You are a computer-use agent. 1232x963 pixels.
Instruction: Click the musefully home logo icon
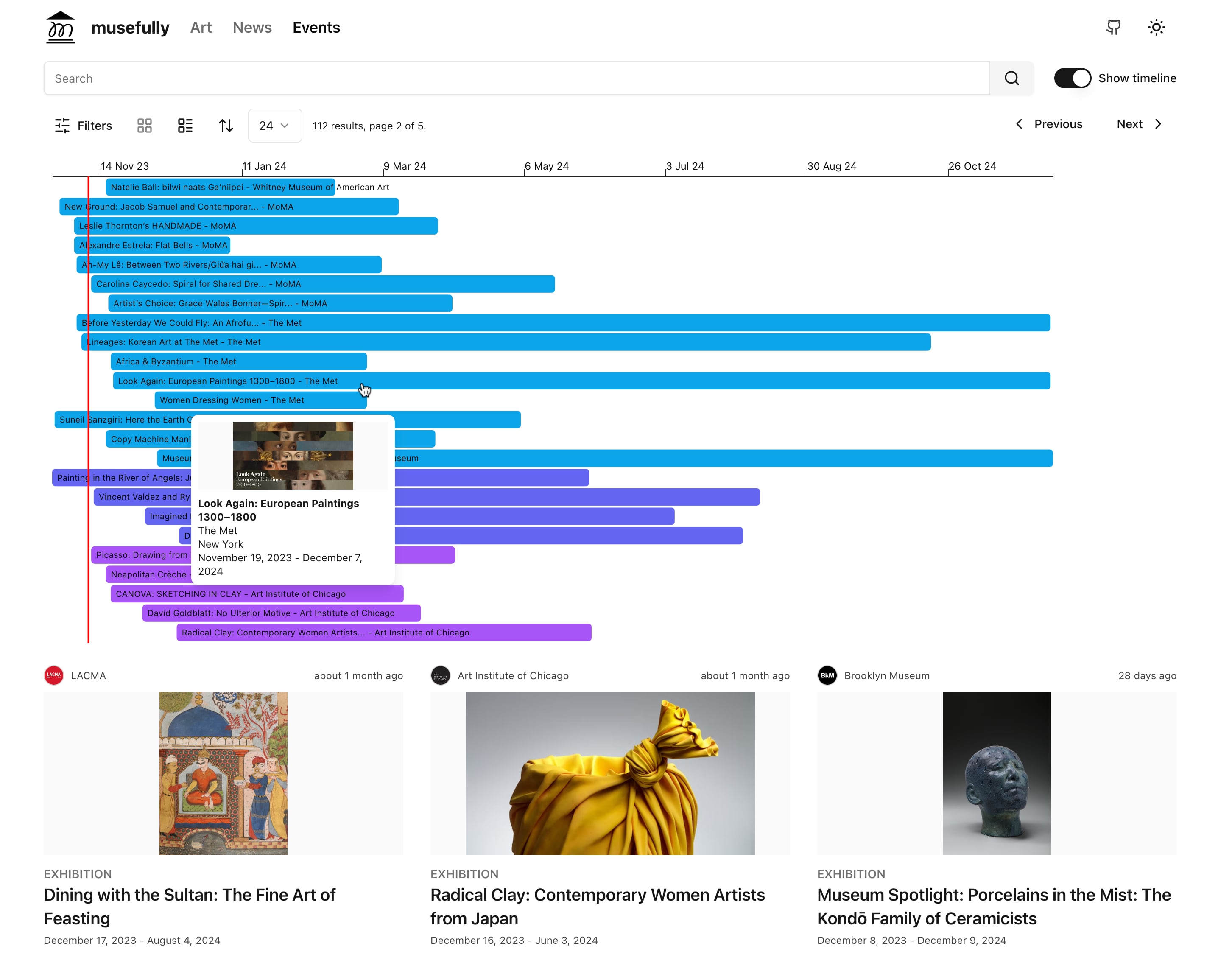point(60,27)
